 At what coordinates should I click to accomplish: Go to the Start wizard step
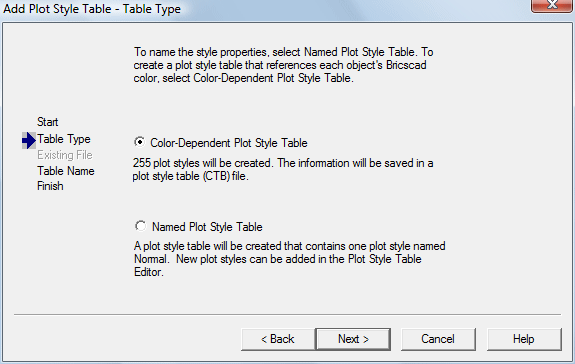48,122
